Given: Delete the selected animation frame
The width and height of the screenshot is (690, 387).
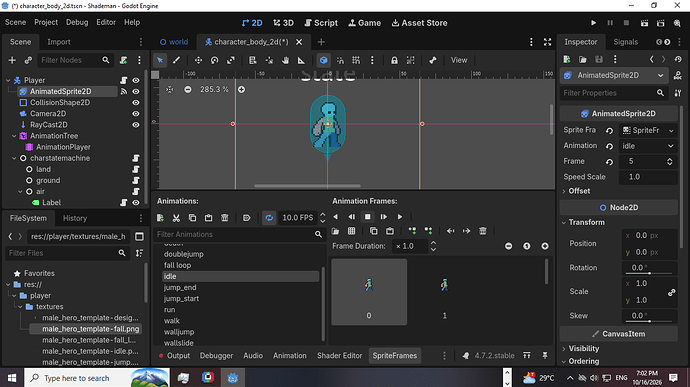Looking at the screenshot, I should tap(483, 231).
